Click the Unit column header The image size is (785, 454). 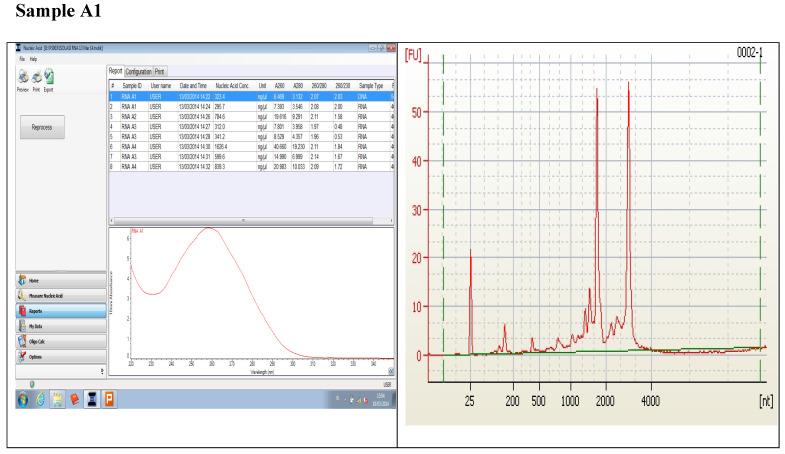pyautogui.click(x=262, y=86)
